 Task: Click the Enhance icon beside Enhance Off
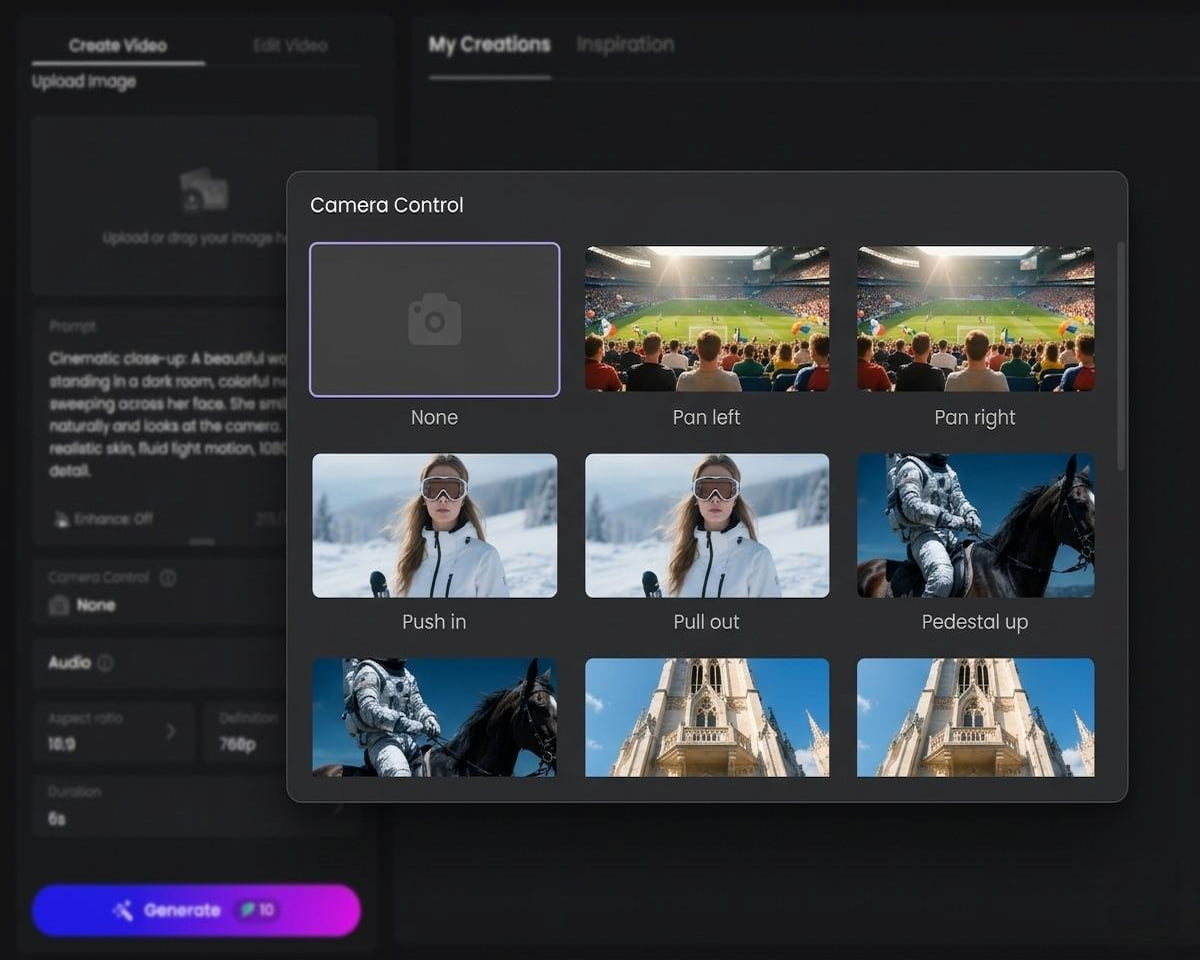point(60,519)
